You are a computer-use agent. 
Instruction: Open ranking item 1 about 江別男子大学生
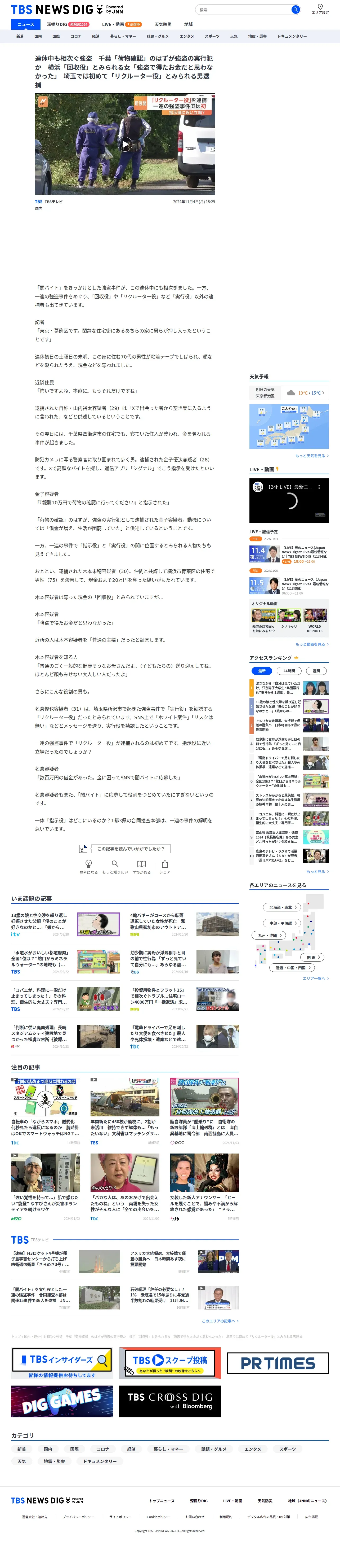(289, 688)
